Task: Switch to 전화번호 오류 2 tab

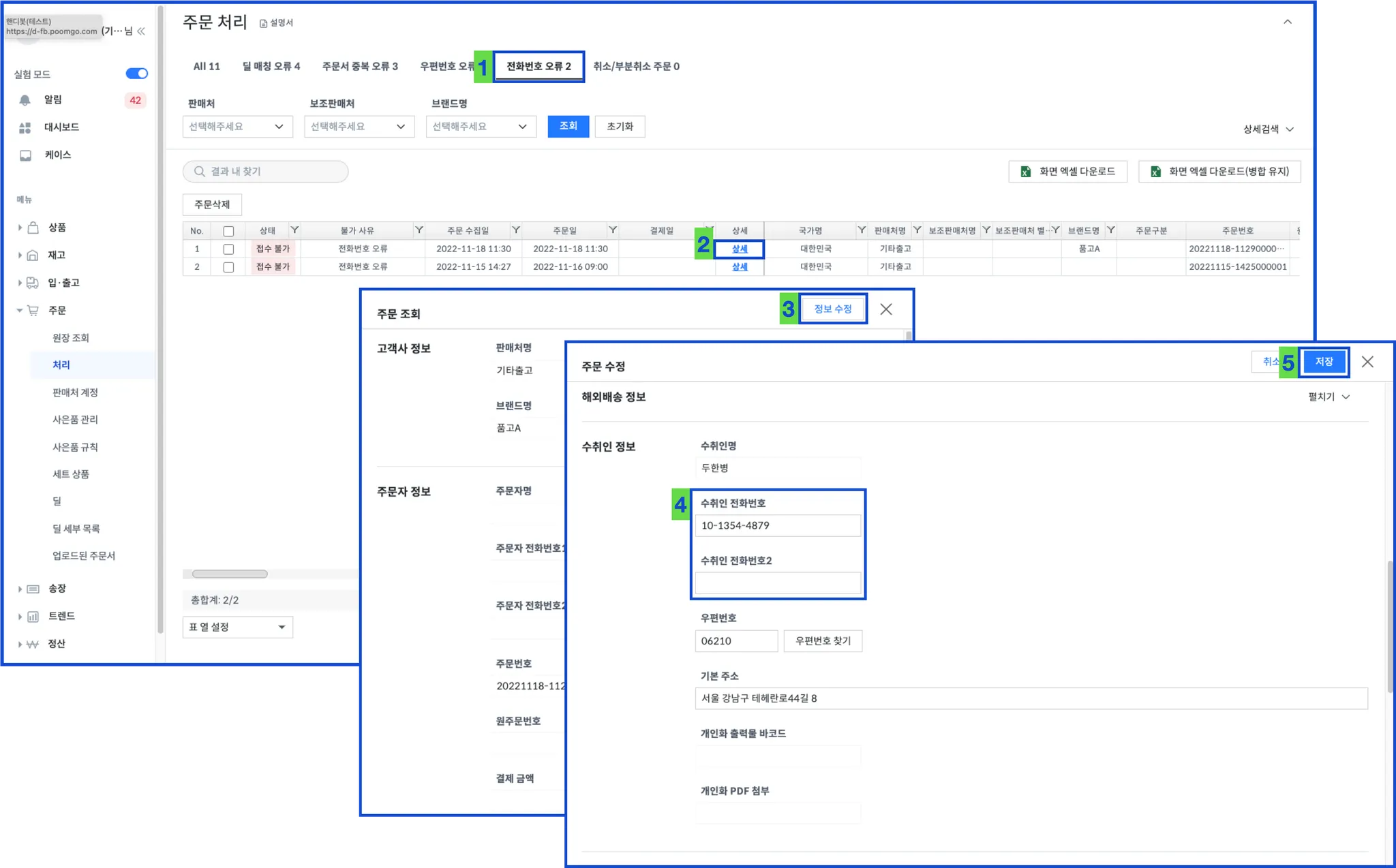Action: click(538, 67)
